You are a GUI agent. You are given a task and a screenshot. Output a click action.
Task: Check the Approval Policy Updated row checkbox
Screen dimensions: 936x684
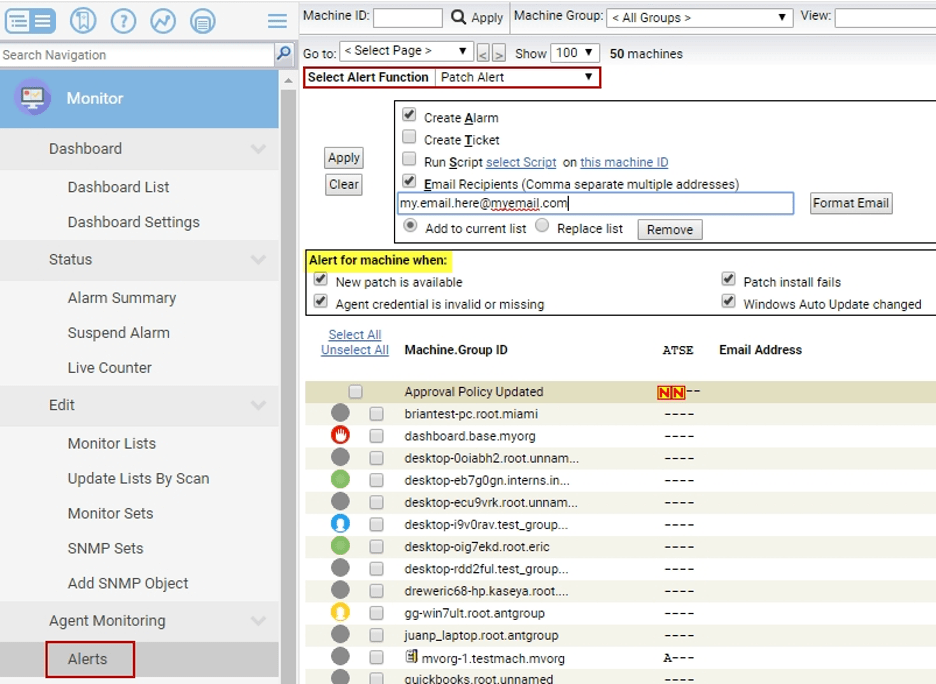(356, 392)
